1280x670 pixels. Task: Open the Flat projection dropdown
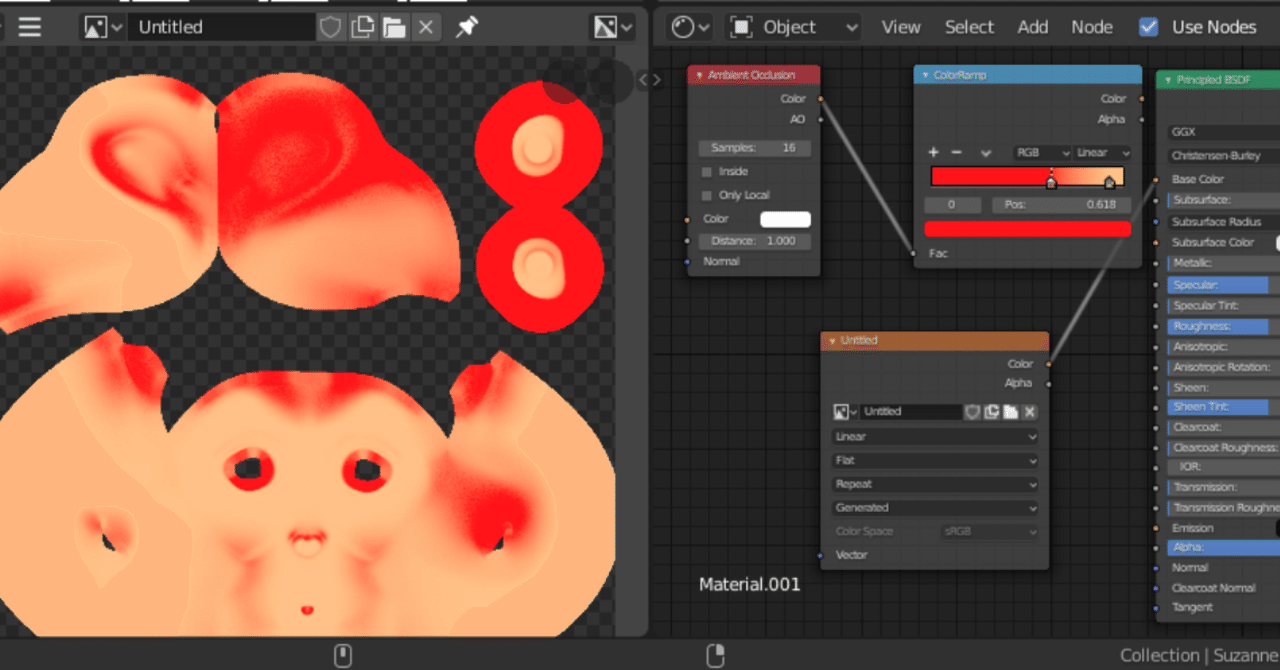(x=935, y=461)
